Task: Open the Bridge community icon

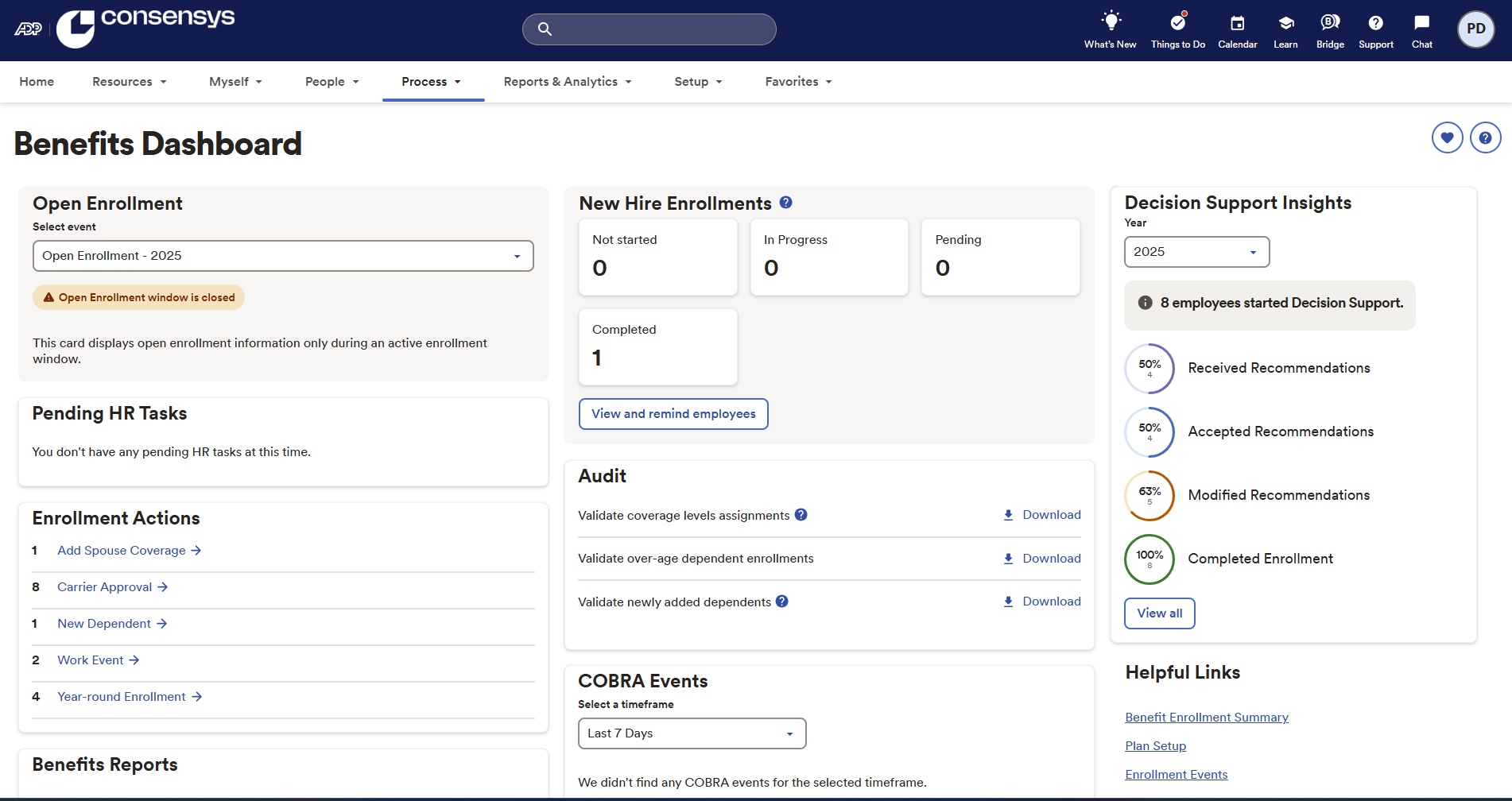Action: pos(1330,22)
